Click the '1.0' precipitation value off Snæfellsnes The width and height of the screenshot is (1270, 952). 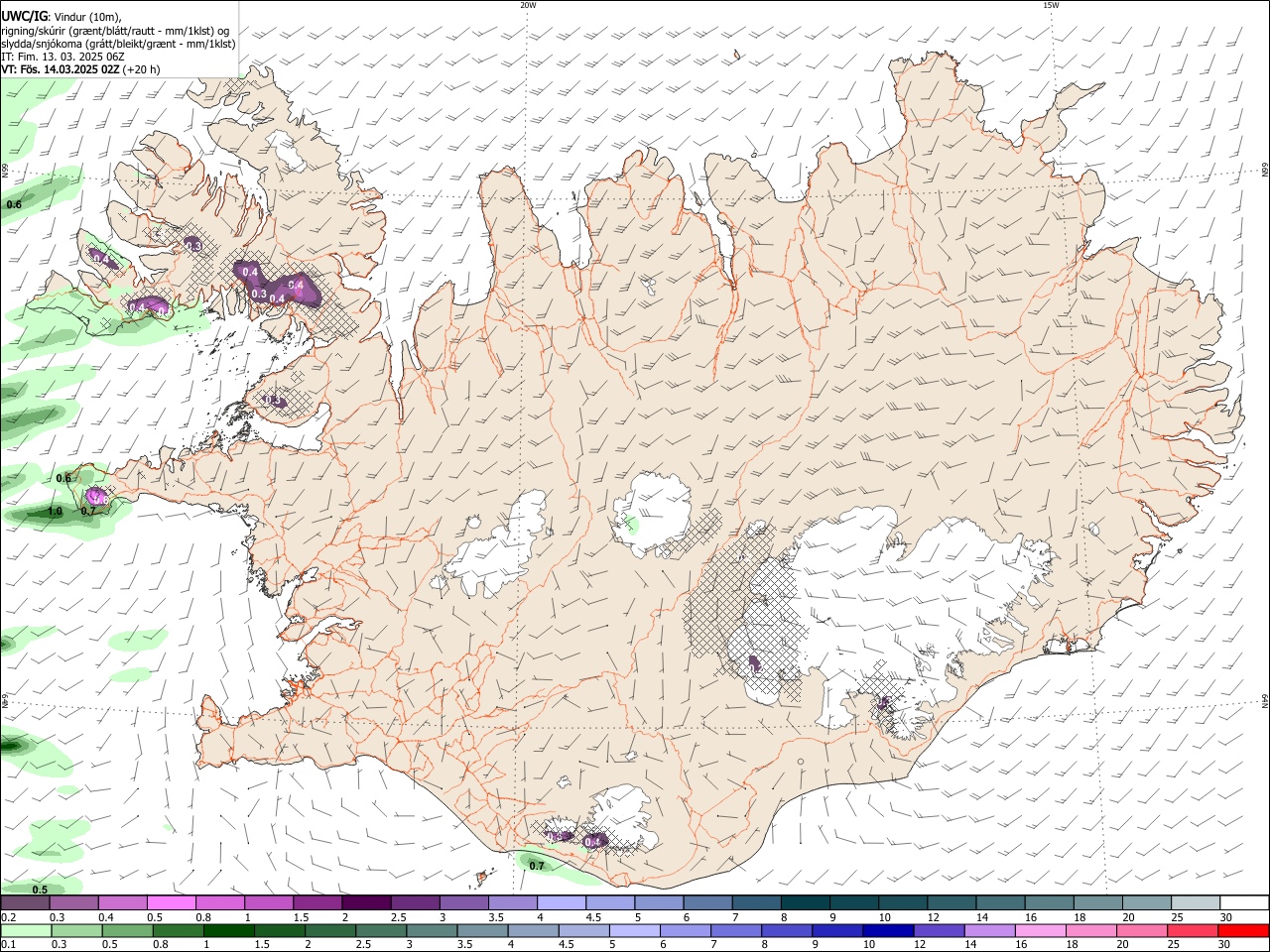pos(55,512)
